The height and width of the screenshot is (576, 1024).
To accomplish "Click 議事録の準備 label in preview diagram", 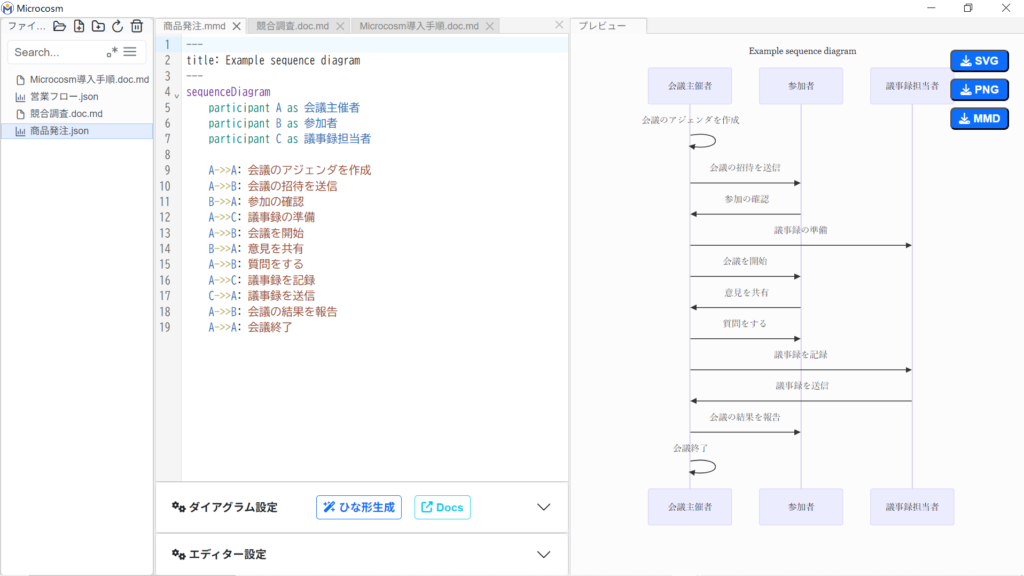I will click(801, 230).
